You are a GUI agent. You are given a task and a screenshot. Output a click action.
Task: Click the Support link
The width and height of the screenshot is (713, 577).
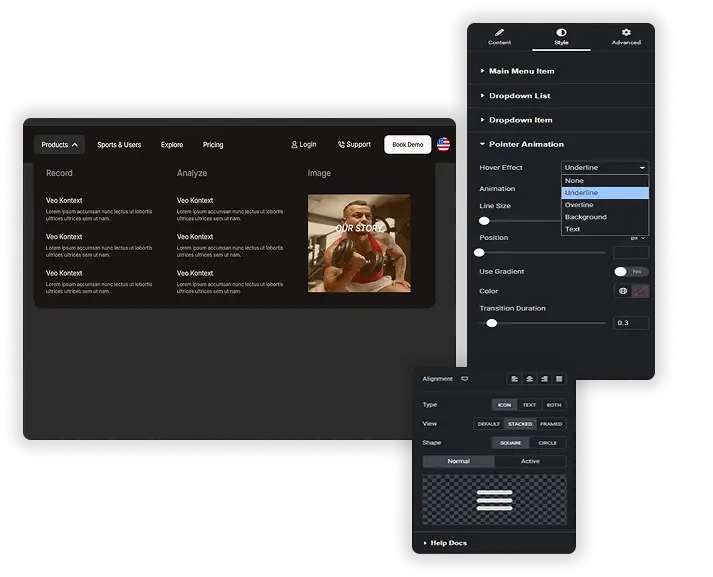tap(354, 145)
